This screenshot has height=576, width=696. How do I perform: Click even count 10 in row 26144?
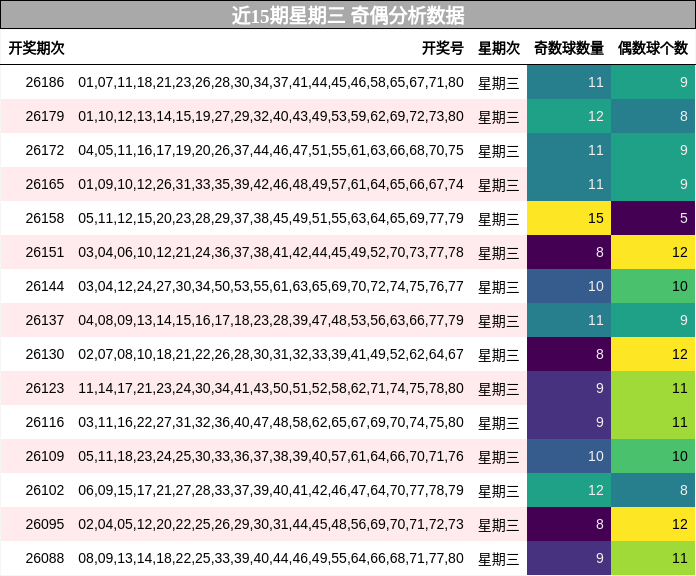(x=653, y=286)
